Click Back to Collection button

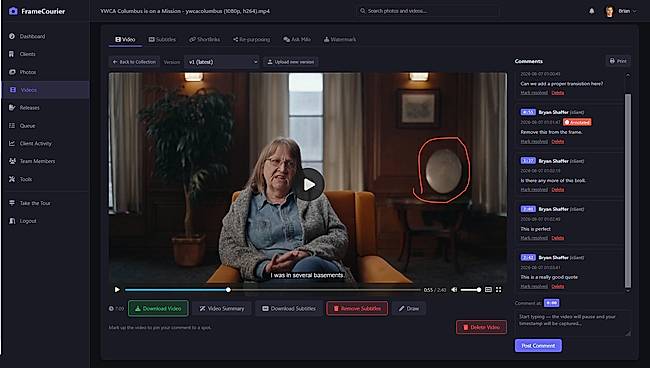click(x=134, y=62)
